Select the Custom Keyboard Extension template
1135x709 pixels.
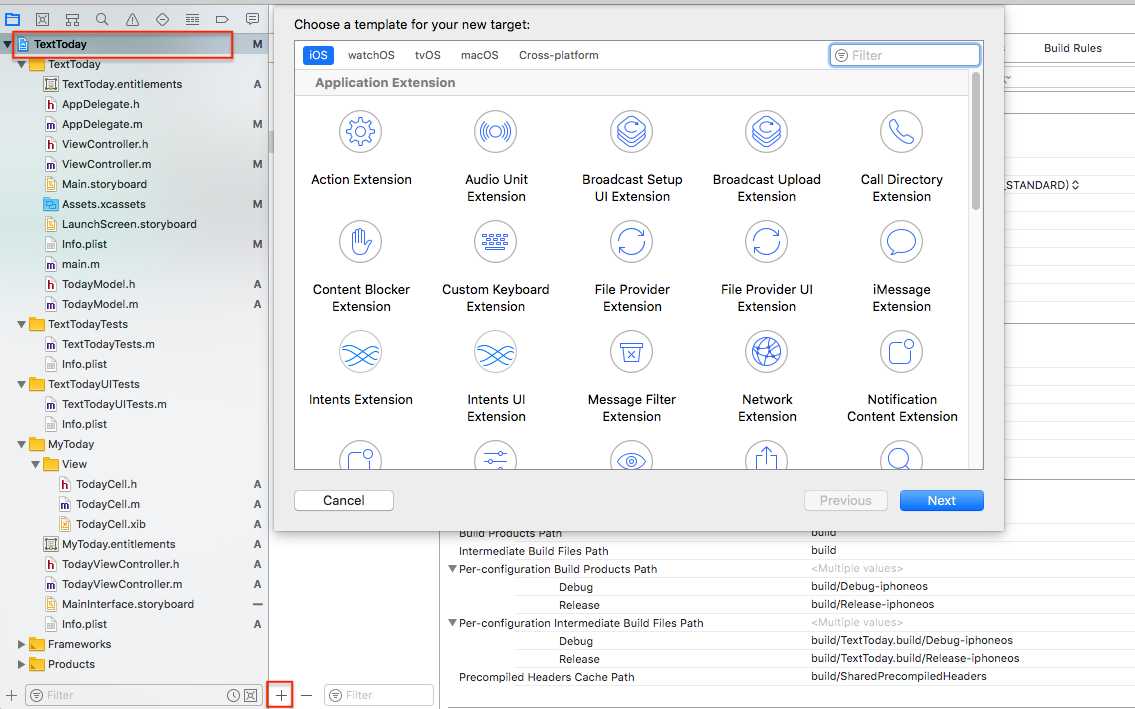[x=496, y=267]
